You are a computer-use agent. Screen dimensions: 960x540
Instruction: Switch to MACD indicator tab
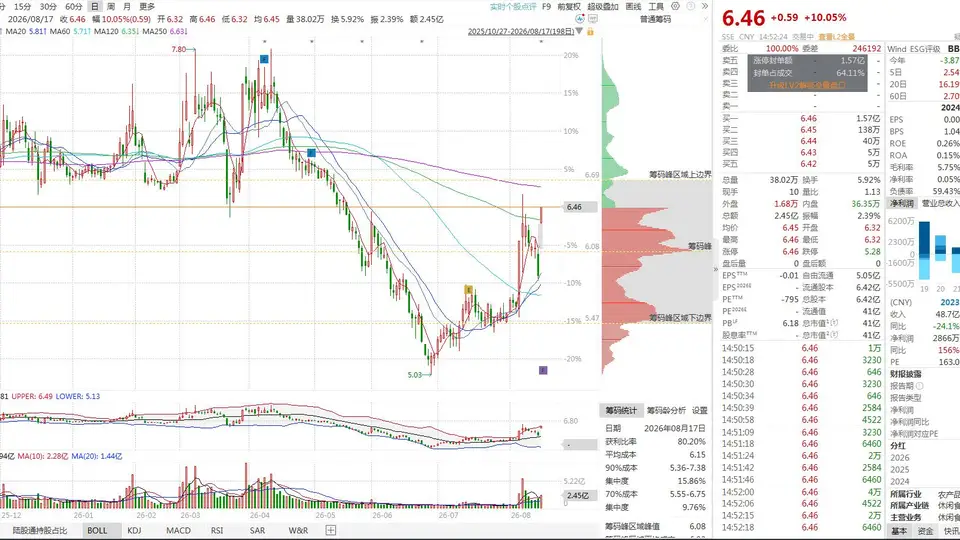point(178,530)
